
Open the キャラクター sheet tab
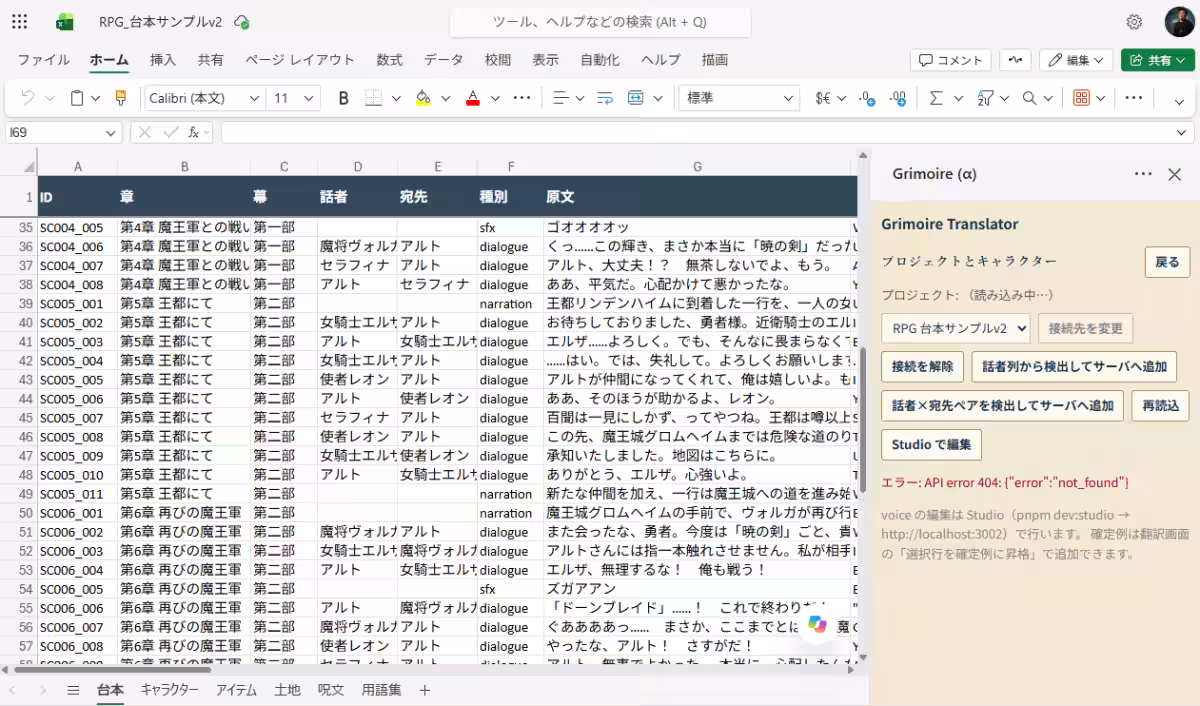point(169,690)
